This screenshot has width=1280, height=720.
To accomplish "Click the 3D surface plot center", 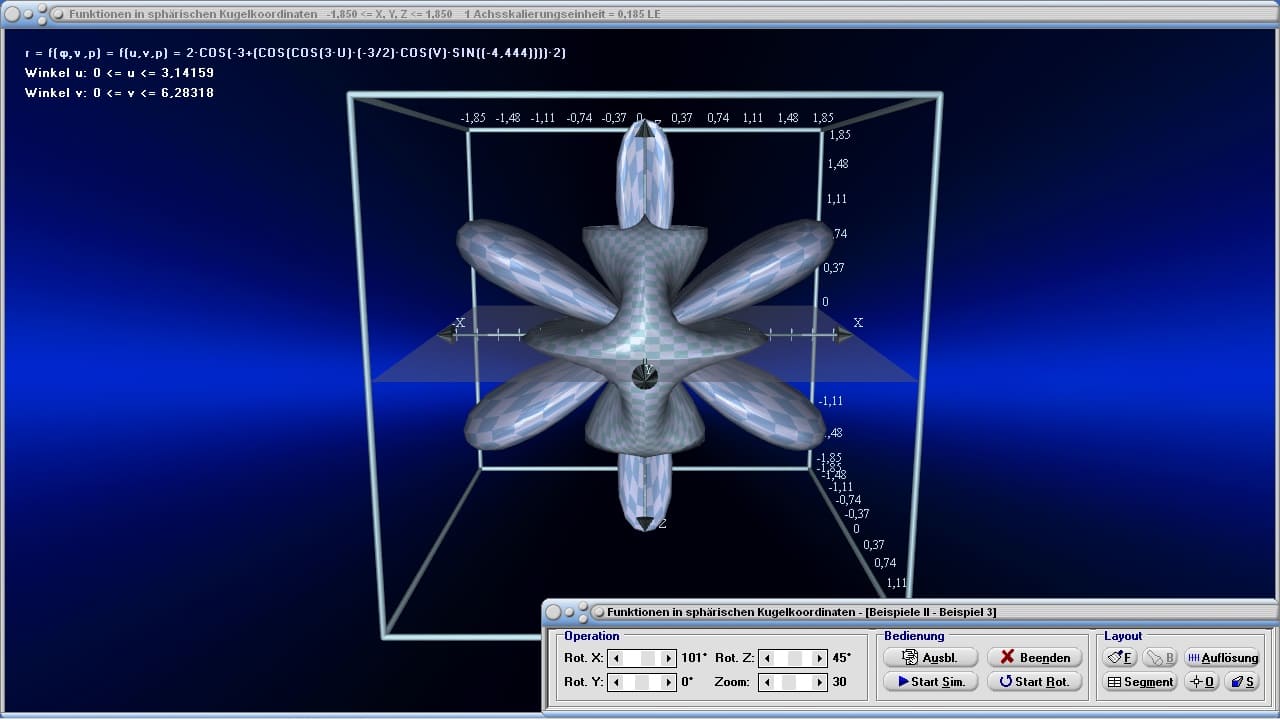I will tap(645, 325).
